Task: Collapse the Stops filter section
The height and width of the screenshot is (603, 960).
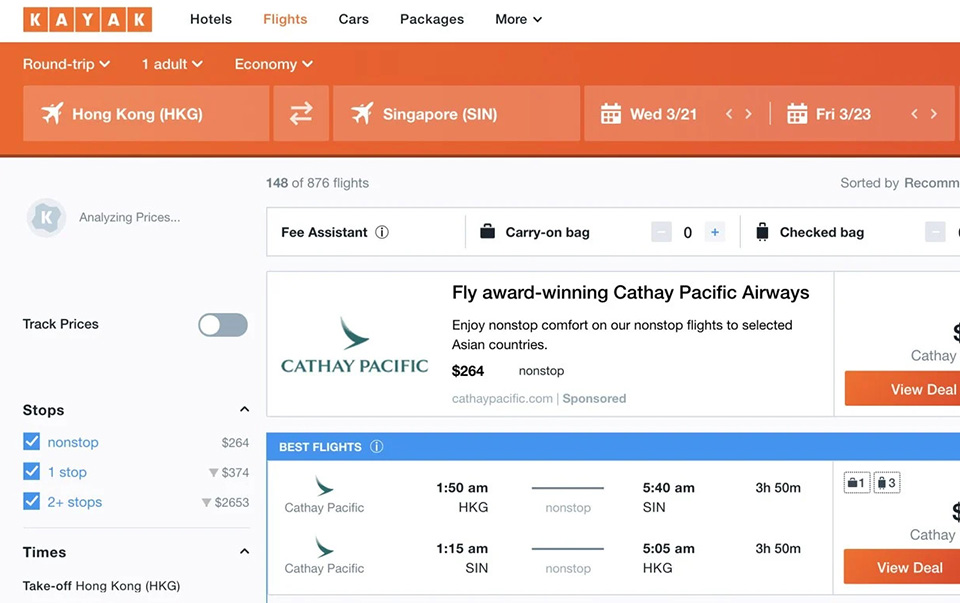Action: pos(244,410)
